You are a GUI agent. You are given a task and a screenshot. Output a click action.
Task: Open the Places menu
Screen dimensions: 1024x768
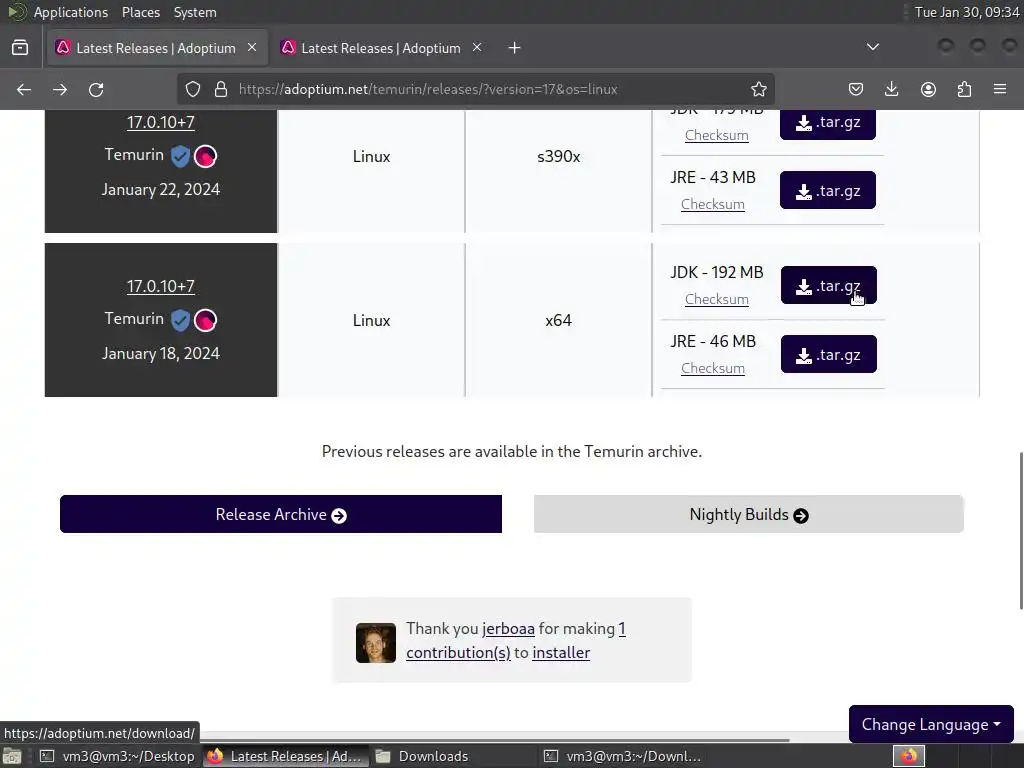(140, 12)
